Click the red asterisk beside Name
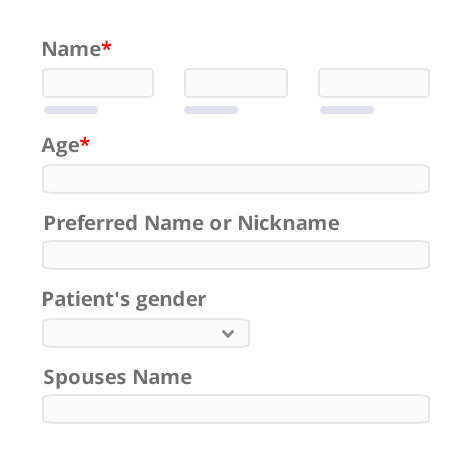This screenshot has height=452, width=474. coord(106,46)
